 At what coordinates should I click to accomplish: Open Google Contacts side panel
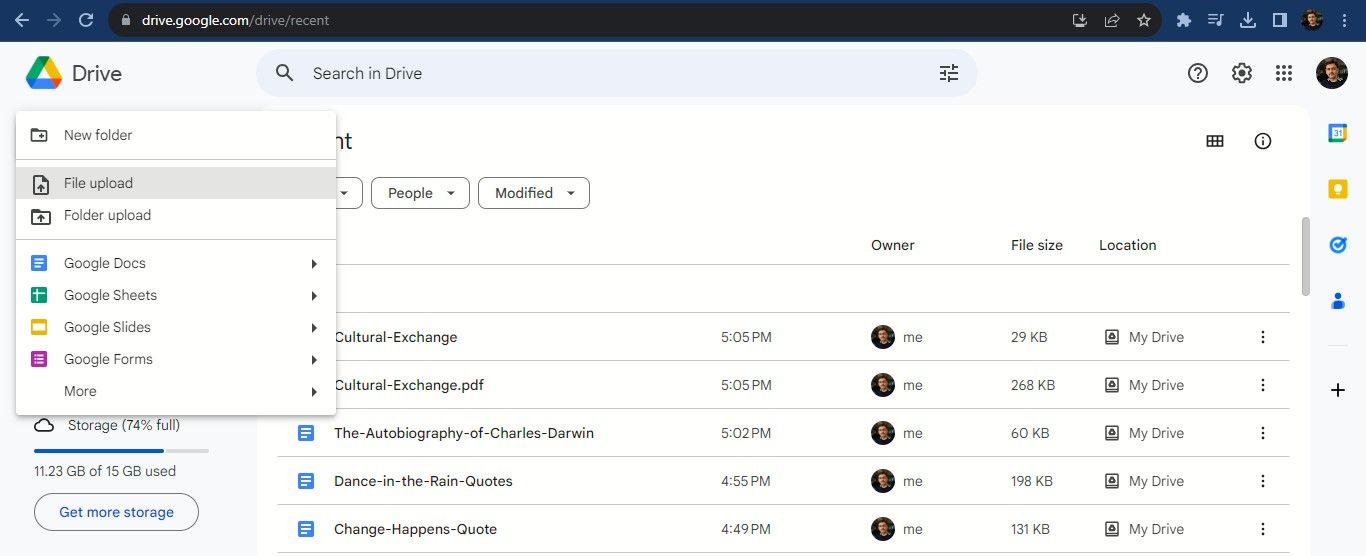point(1337,300)
